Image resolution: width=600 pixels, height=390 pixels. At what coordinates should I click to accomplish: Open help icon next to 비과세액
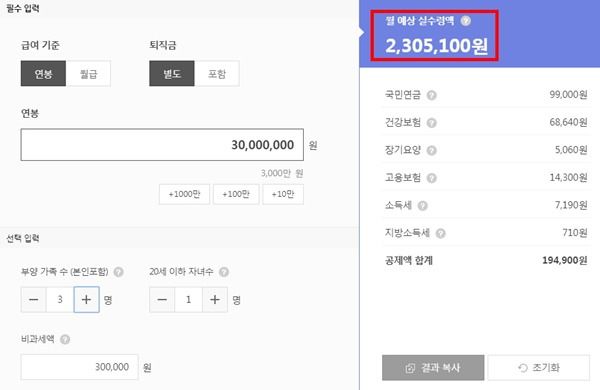tap(65, 339)
